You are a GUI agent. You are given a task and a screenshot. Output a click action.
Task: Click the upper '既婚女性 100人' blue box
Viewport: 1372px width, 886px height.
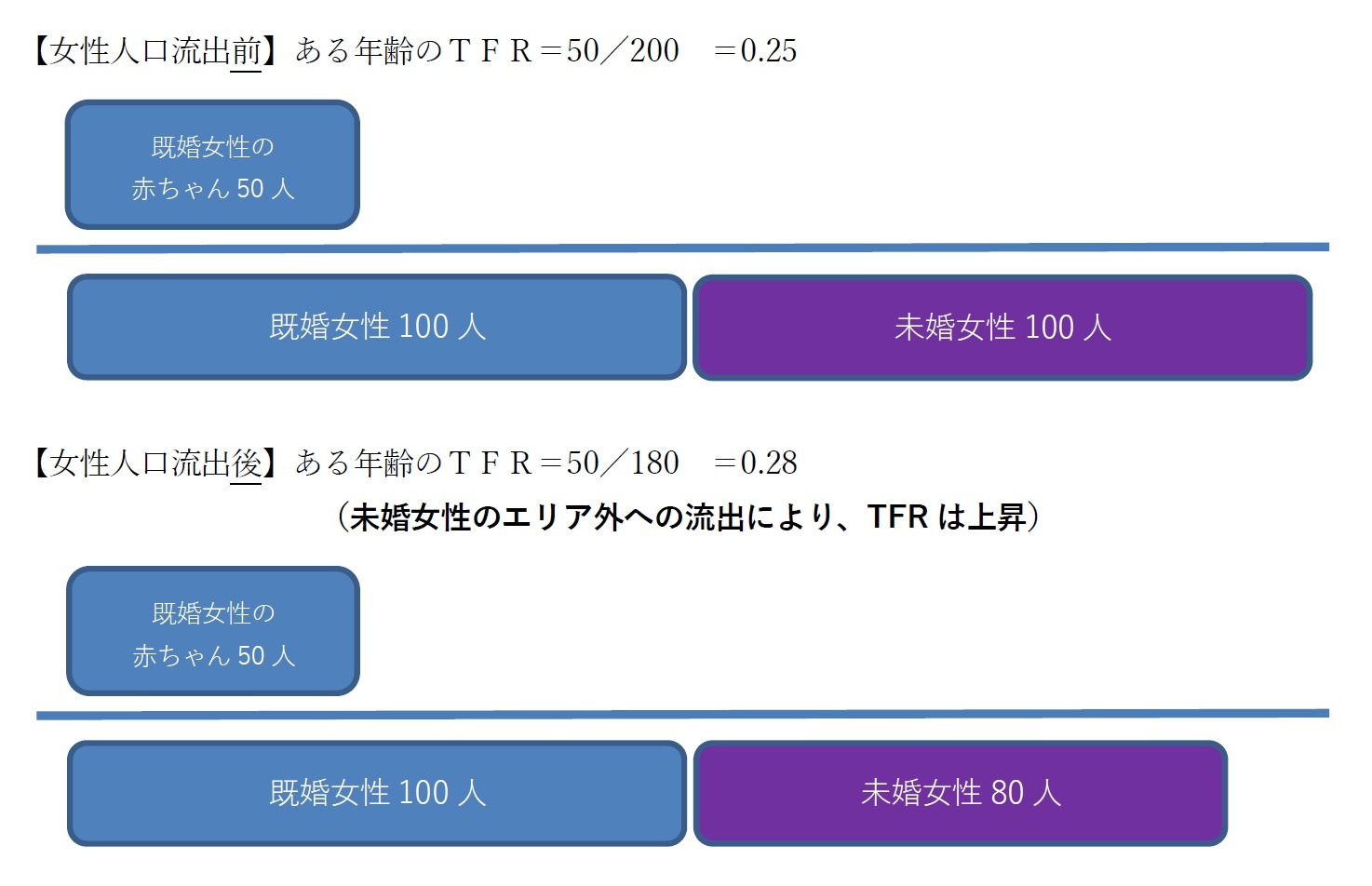click(x=377, y=327)
